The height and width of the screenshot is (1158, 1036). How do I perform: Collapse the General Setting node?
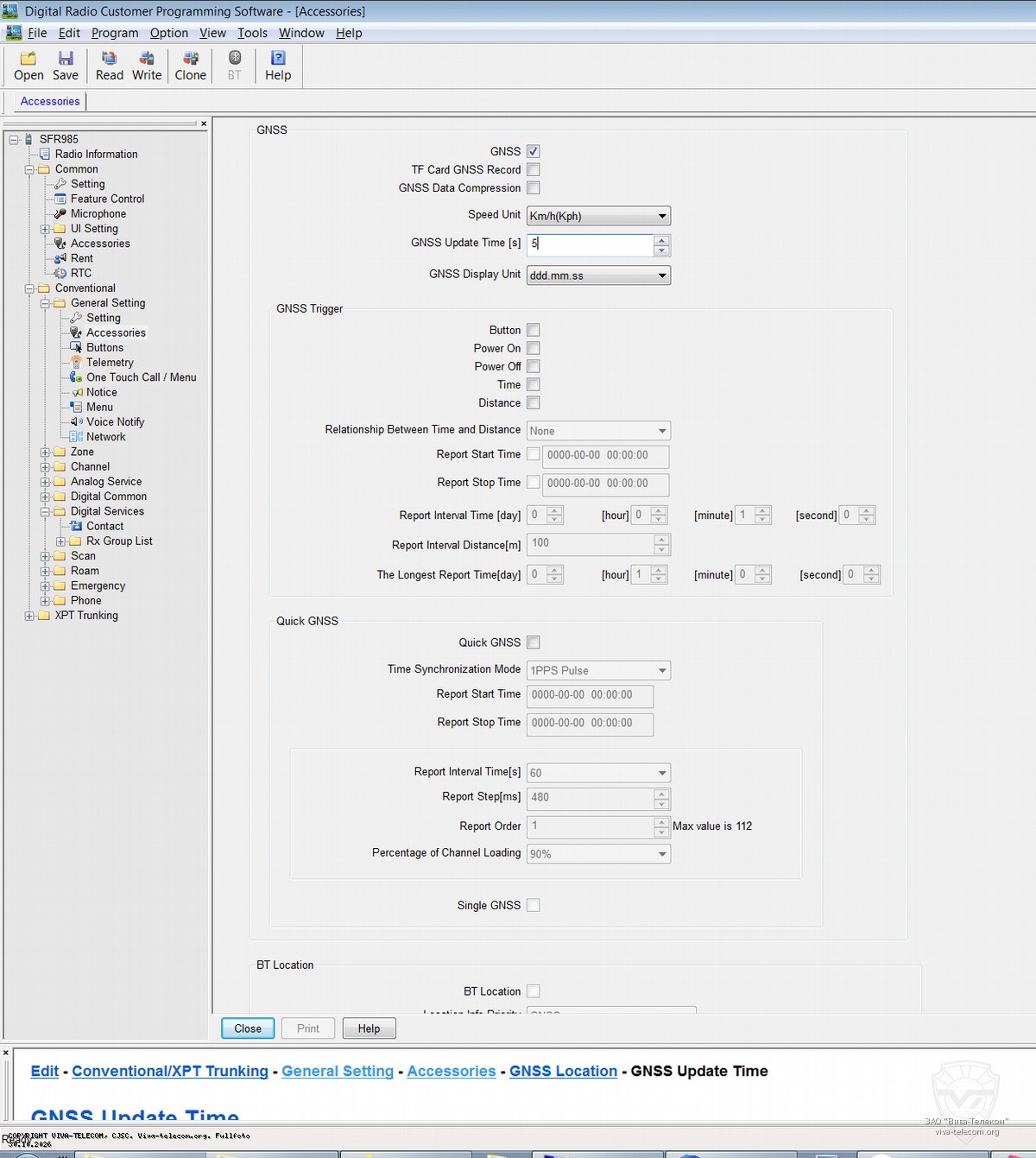pyautogui.click(x=45, y=304)
